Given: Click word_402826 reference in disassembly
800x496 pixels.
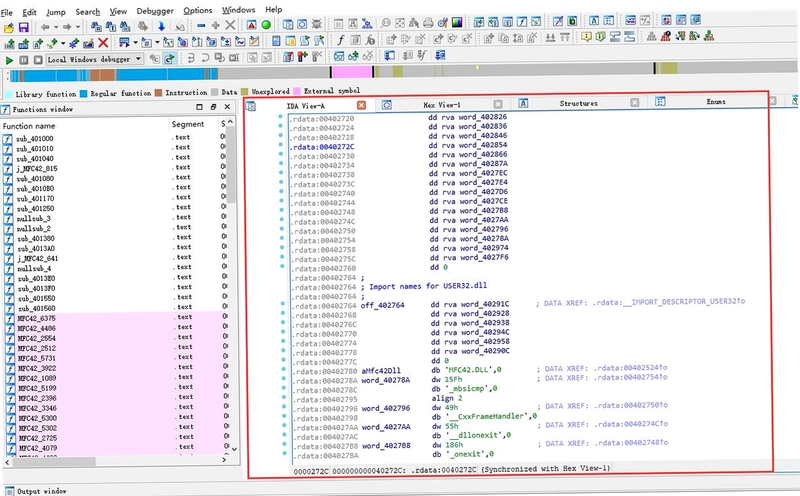Looking at the screenshot, I should click(x=483, y=116).
